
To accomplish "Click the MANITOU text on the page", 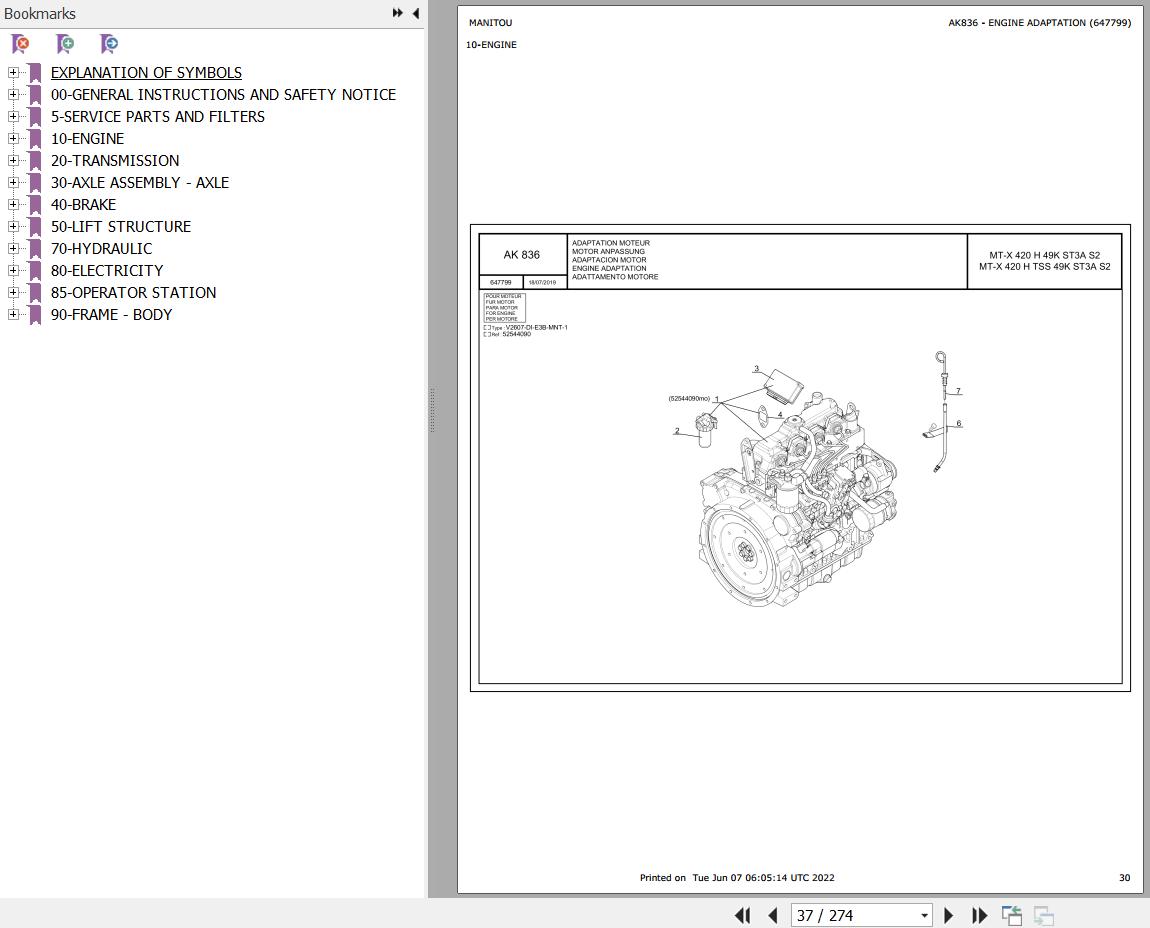I will (x=491, y=23).
